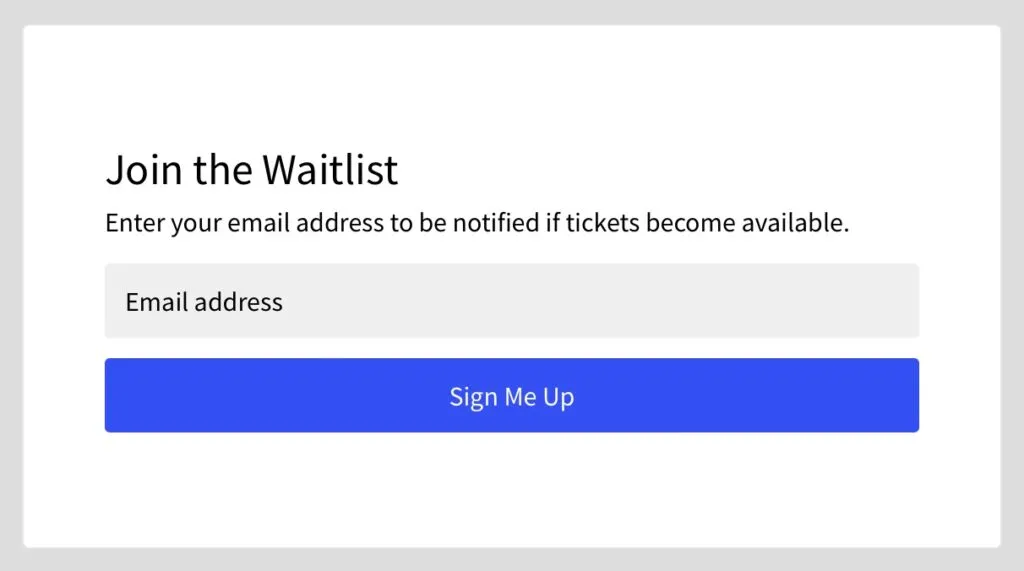
Task: Click the word "notified" in the description
Action: coord(495,223)
